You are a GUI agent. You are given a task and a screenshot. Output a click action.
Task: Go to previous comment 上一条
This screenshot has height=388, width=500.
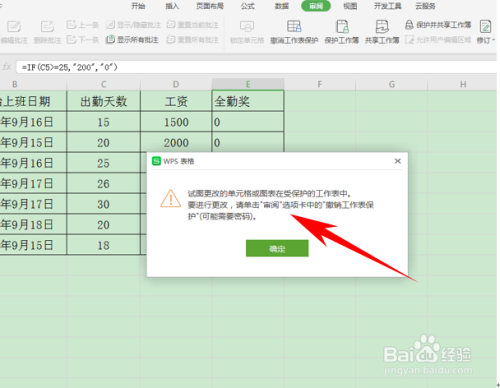[x=83, y=25]
